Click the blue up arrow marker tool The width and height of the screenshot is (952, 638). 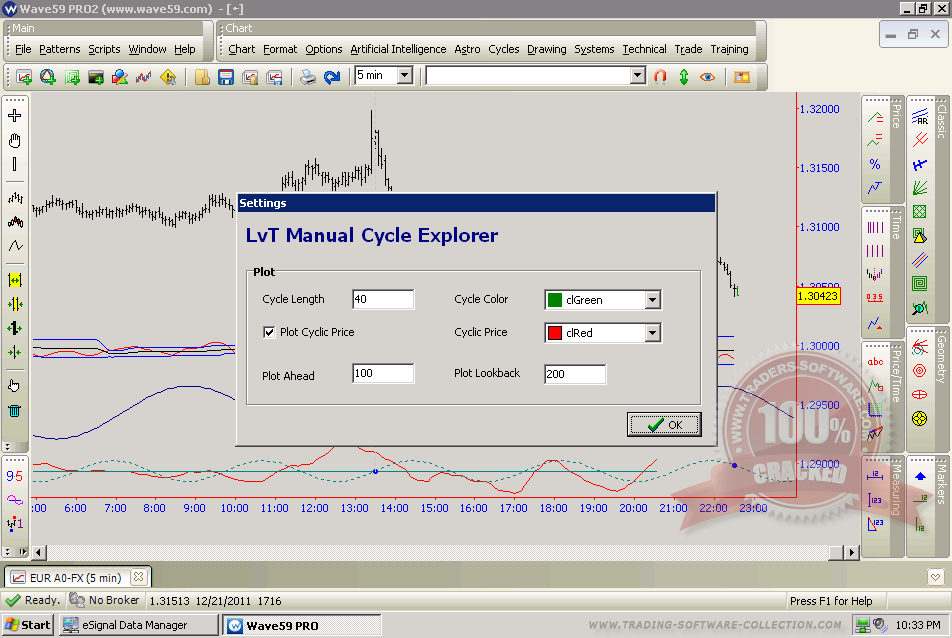pos(921,476)
